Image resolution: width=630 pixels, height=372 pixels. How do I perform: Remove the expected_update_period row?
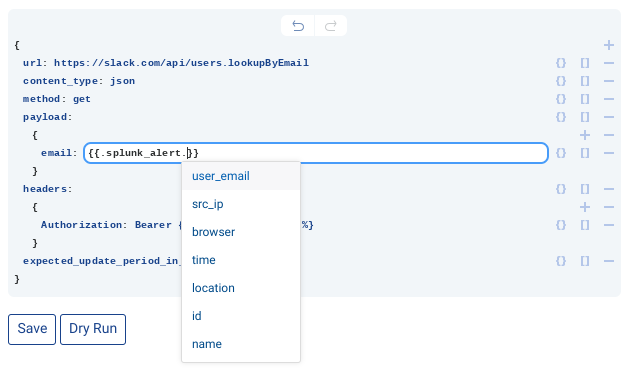point(609,261)
